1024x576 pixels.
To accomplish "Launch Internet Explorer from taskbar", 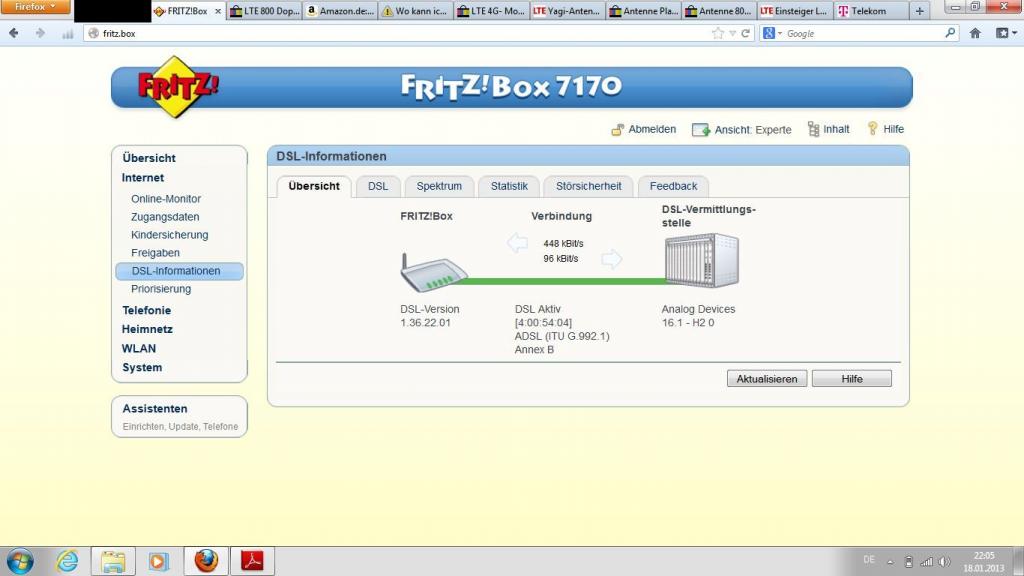I will point(67,561).
